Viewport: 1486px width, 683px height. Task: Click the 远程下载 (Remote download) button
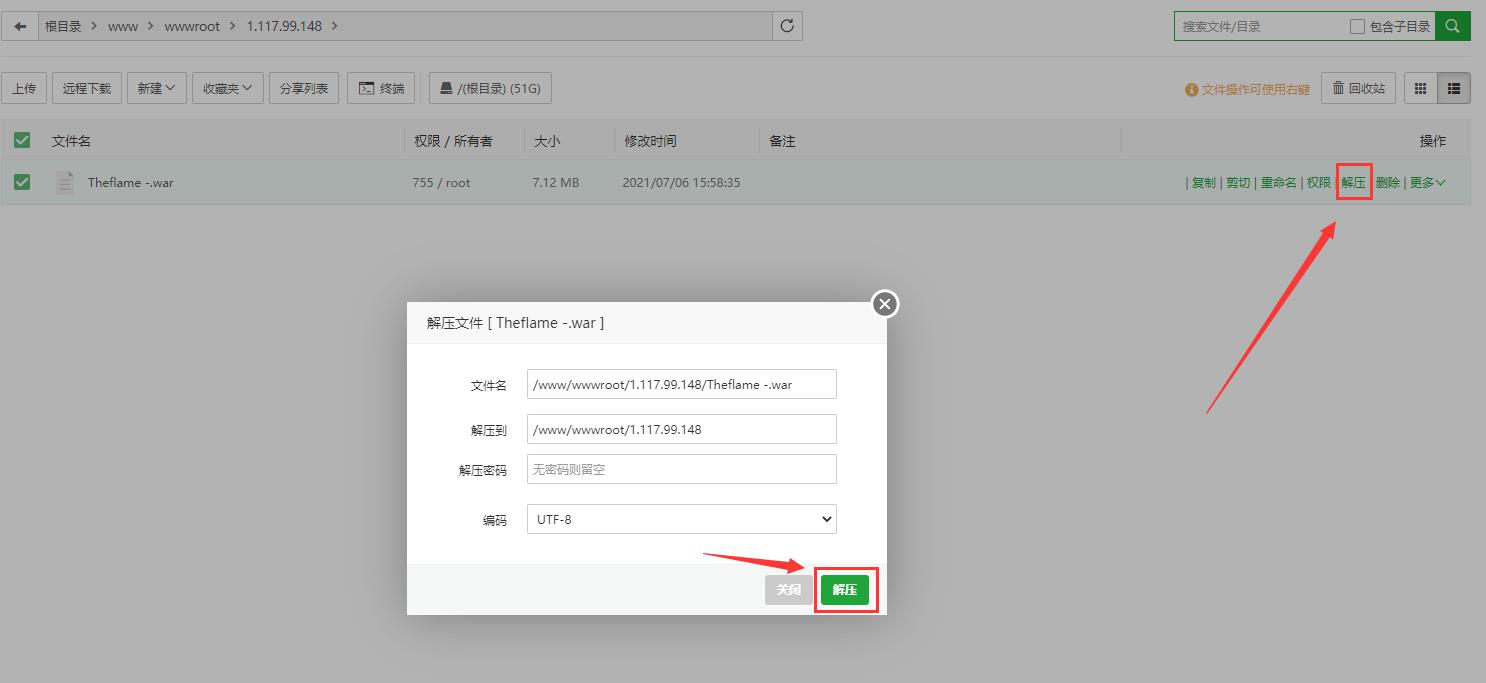[x=87, y=88]
